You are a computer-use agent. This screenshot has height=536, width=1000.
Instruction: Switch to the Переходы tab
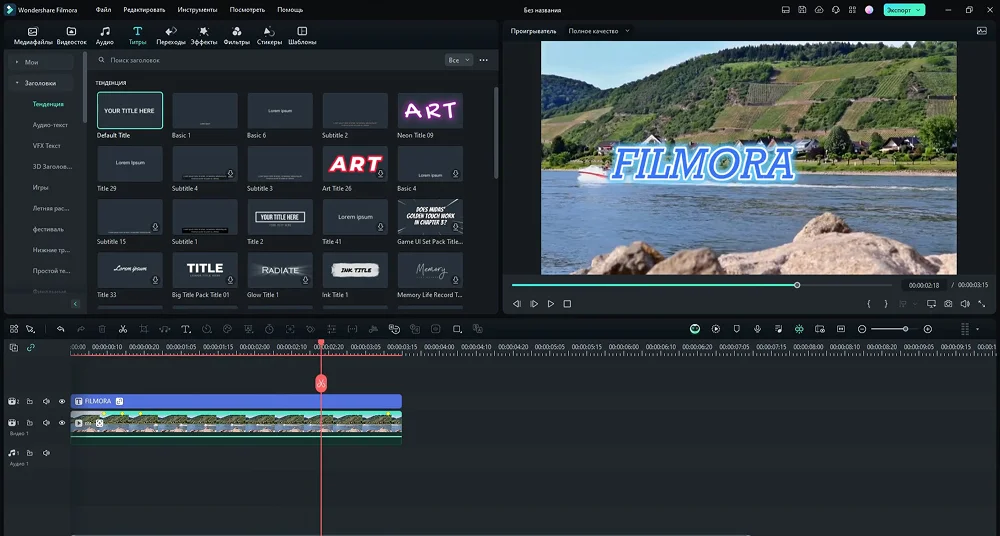tap(171, 36)
